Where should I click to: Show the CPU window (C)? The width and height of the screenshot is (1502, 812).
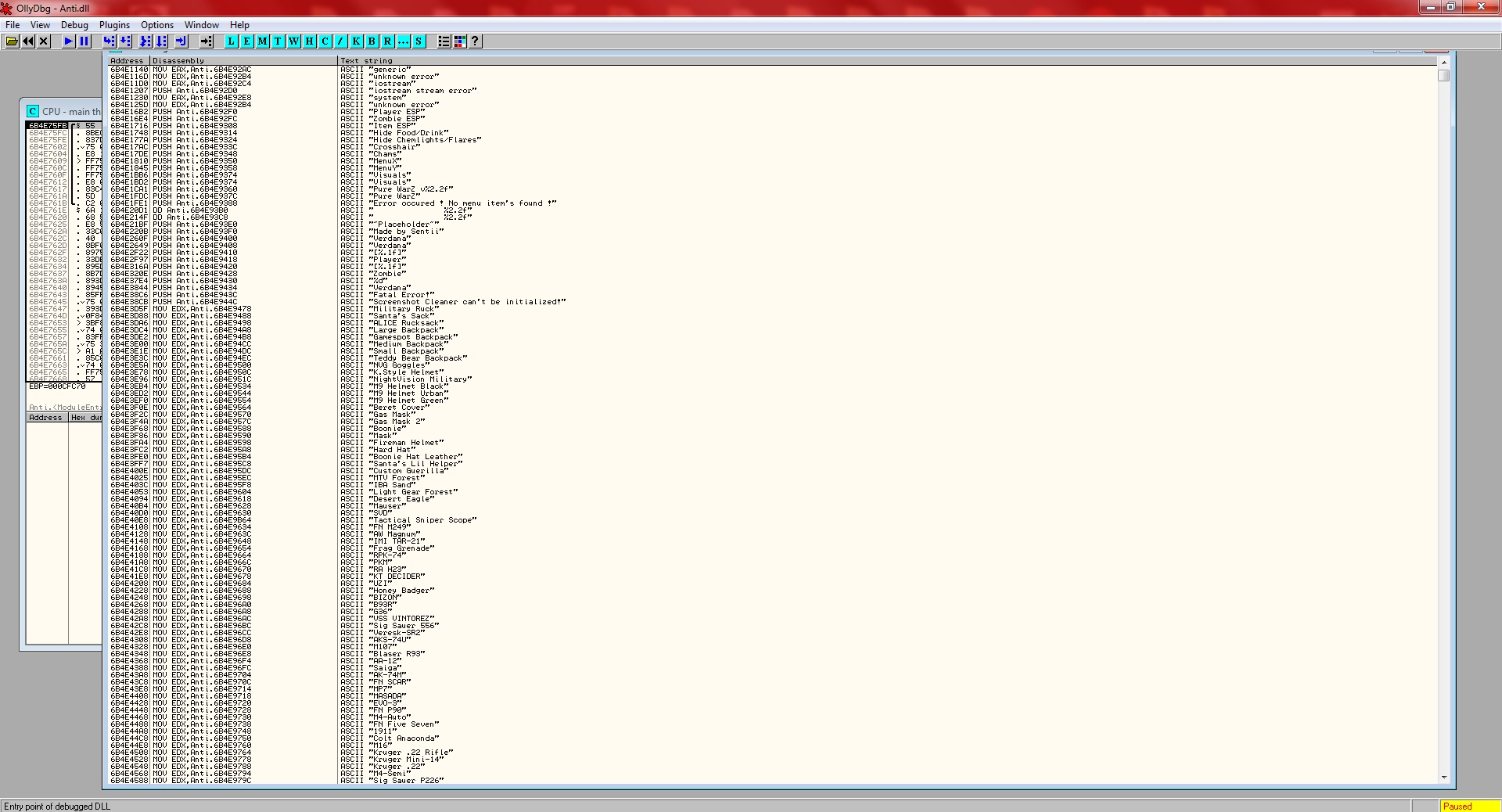point(325,41)
